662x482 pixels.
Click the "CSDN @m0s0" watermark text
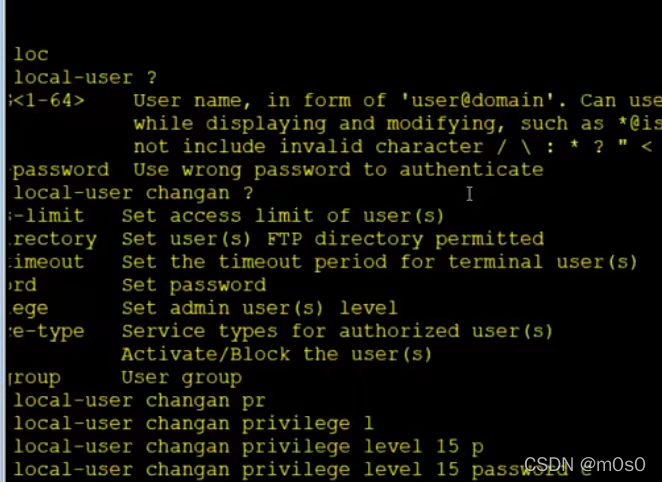pyautogui.click(x=584, y=464)
